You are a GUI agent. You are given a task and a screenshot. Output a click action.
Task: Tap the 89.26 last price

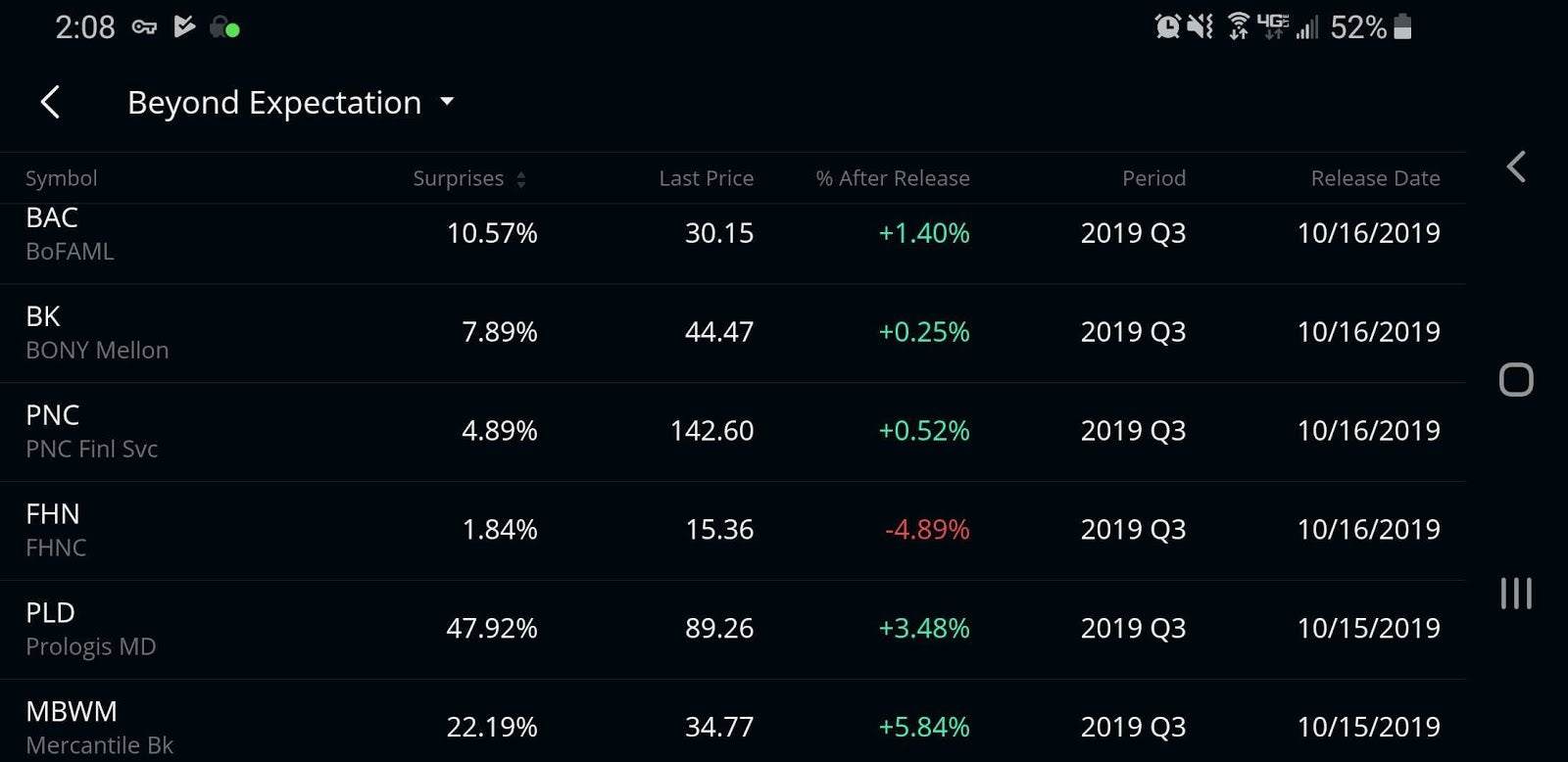pos(719,629)
